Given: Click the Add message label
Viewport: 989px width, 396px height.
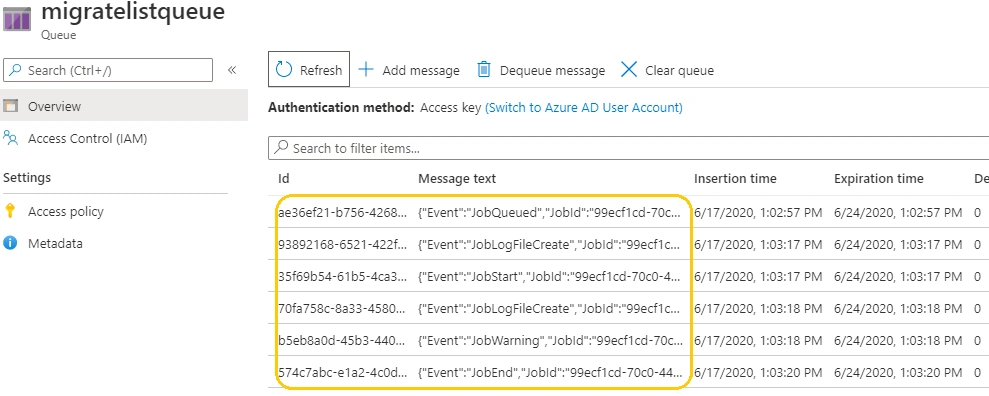Looking at the screenshot, I should click(421, 71).
